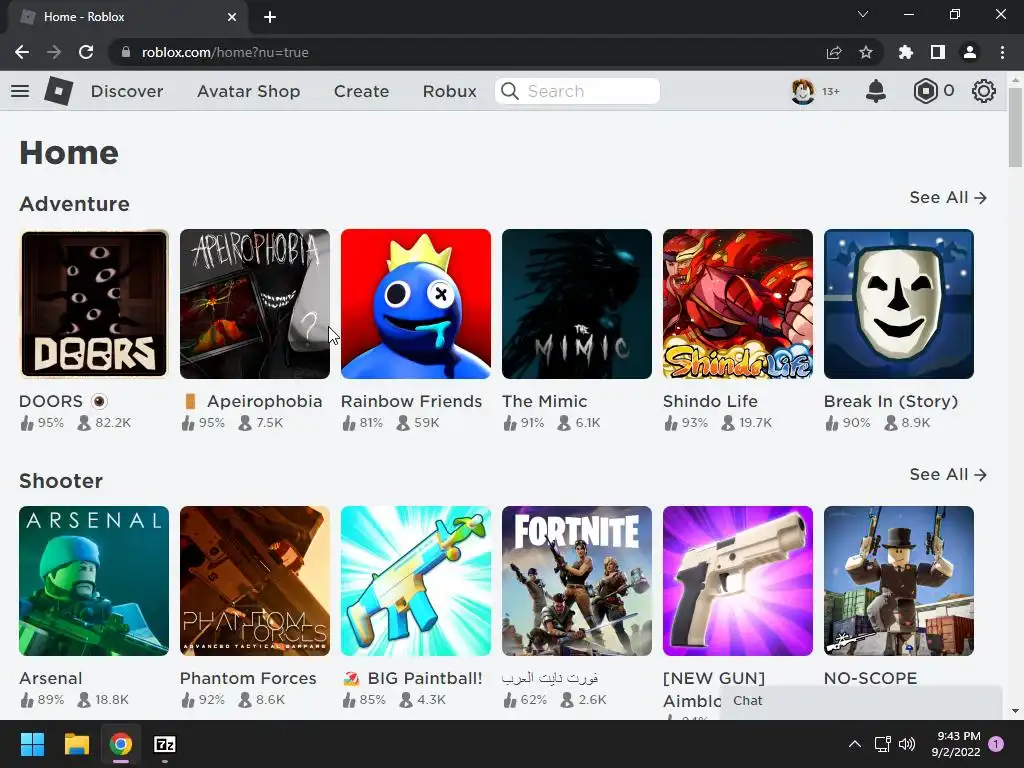Screen dimensions: 1024x768
Task: Open the network status tray icon
Action: click(883, 744)
